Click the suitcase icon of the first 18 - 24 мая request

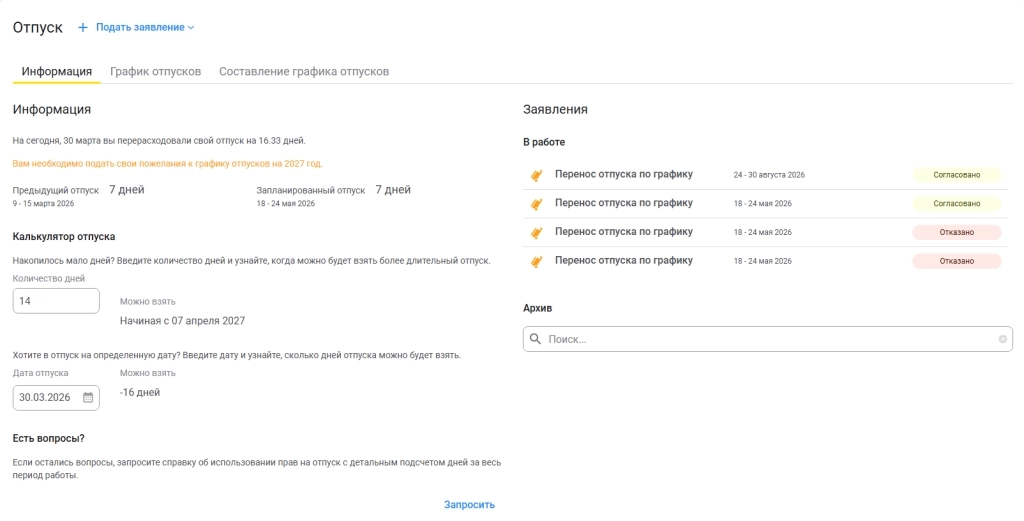[x=536, y=204]
